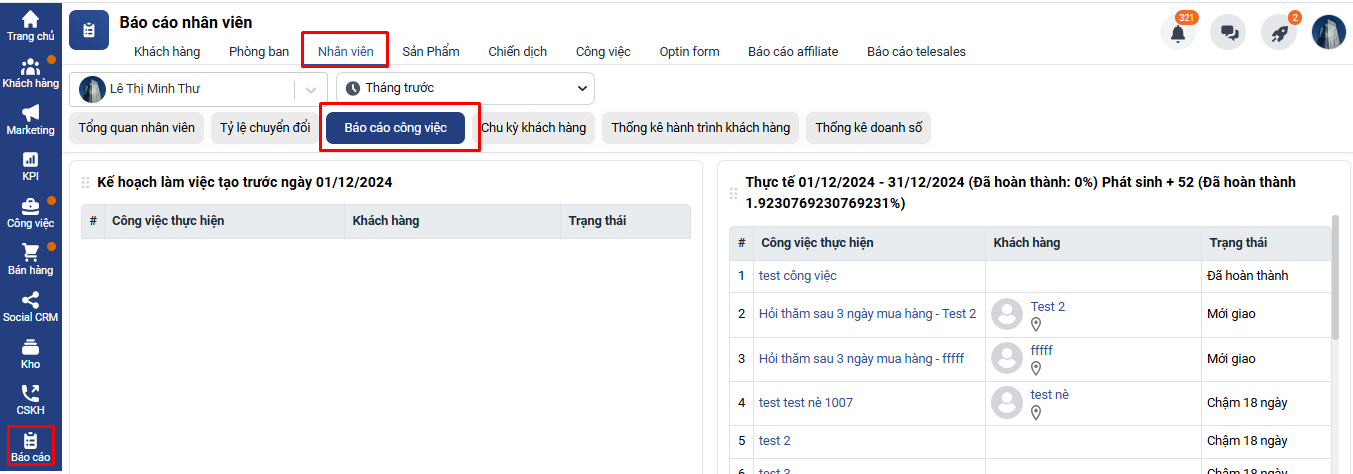Go to Trang chủ in sidebar

point(30,25)
